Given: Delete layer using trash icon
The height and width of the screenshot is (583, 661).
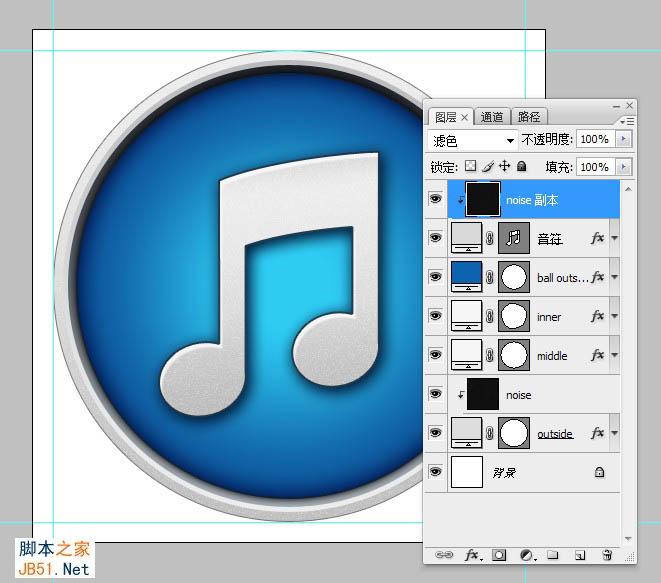Looking at the screenshot, I should 607,555.
